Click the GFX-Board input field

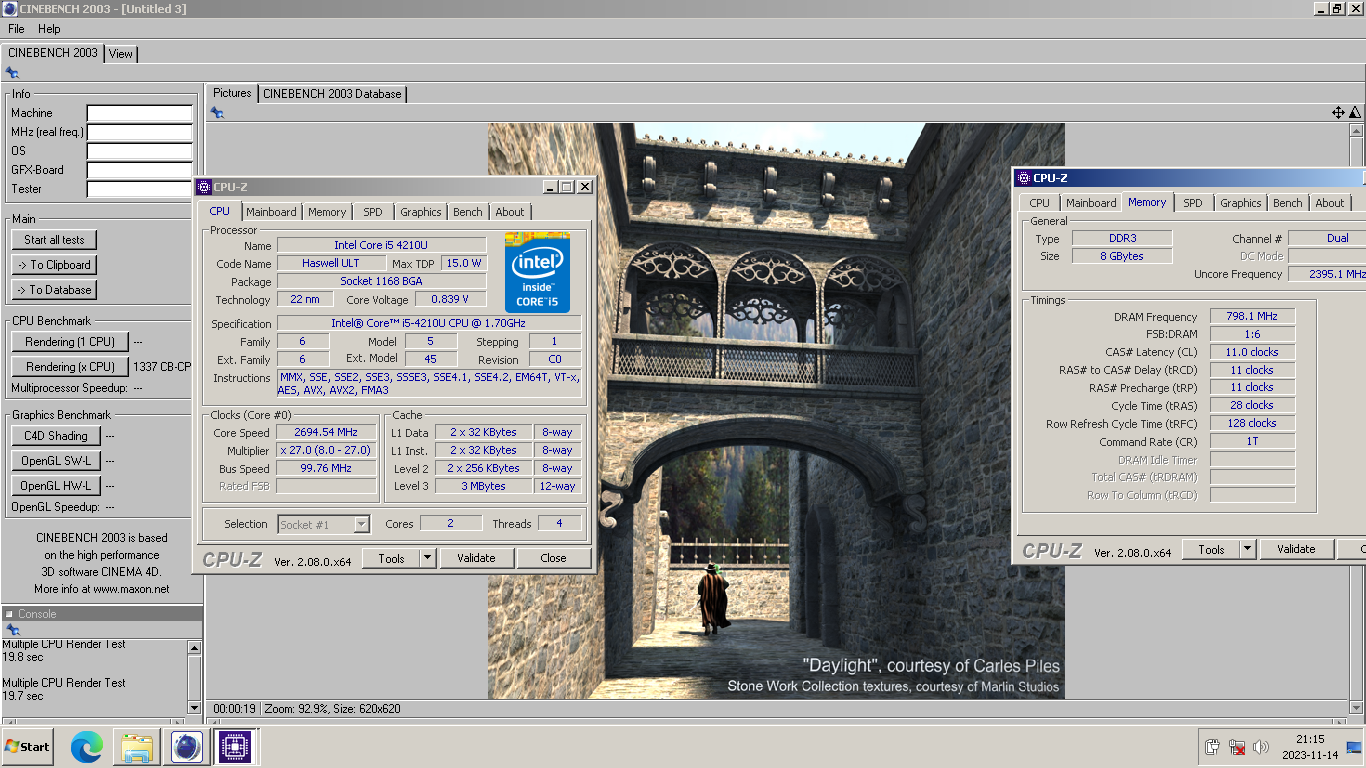139,170
